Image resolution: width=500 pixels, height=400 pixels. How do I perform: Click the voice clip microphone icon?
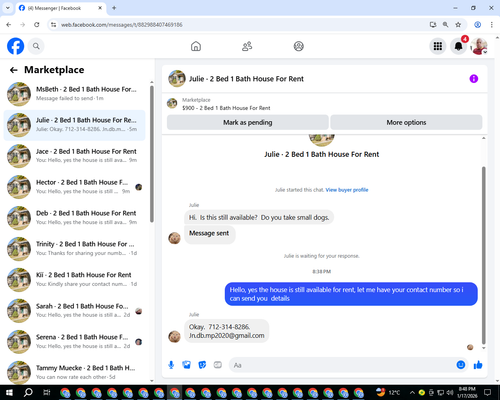point(171,365)
